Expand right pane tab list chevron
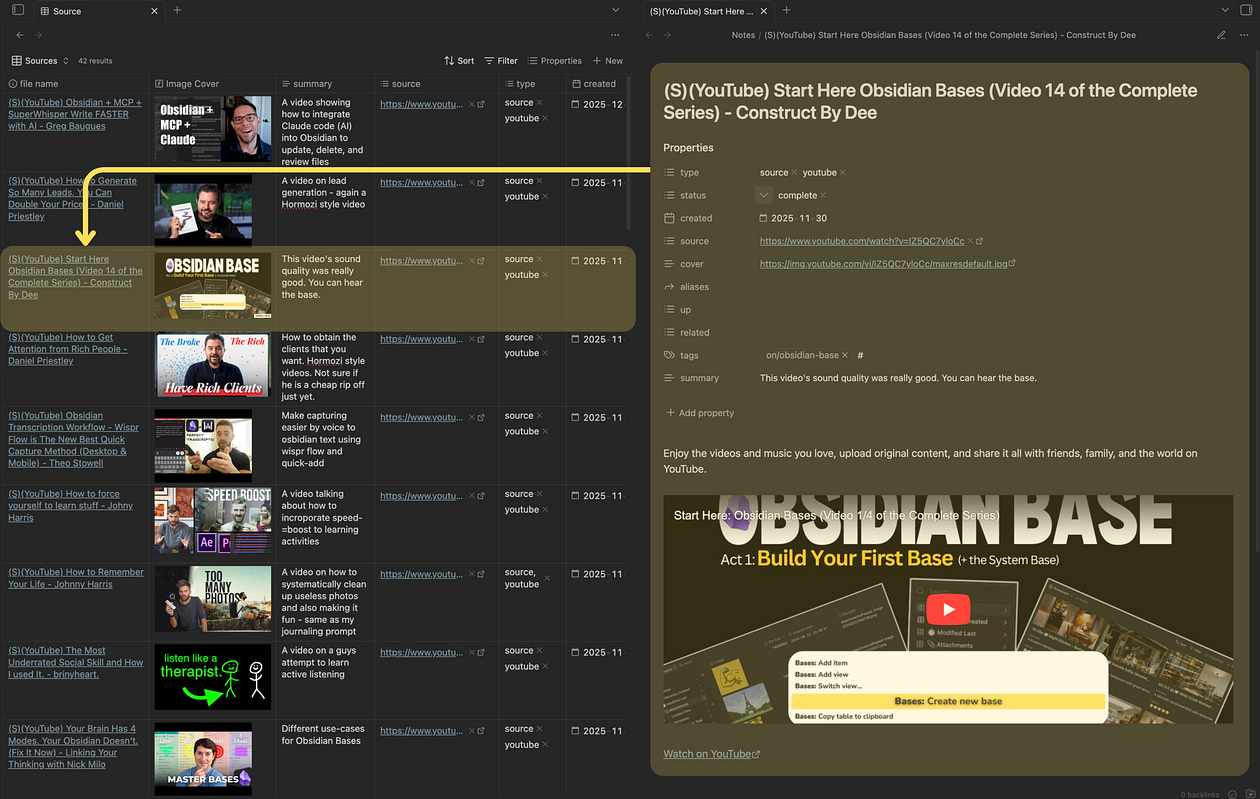1260x799 pixels. 1225,10
